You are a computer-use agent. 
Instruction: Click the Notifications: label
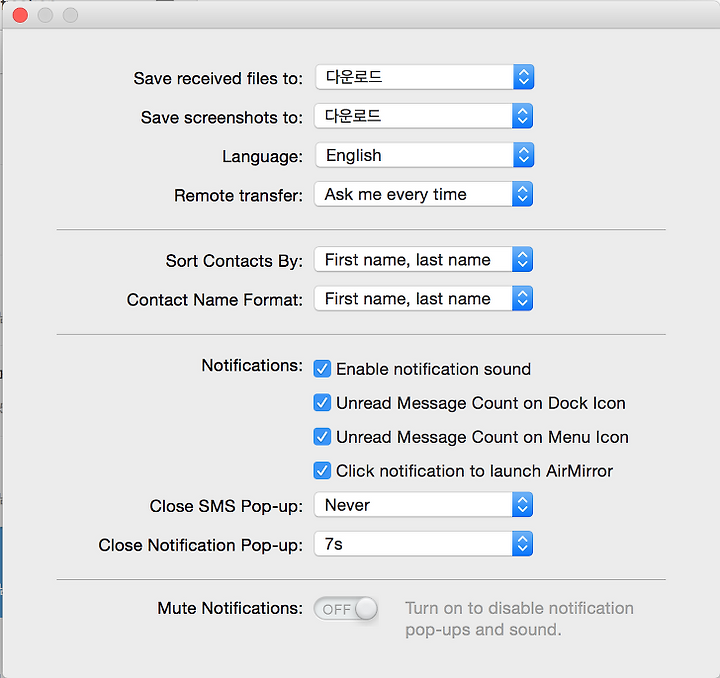tap(252, 365)
